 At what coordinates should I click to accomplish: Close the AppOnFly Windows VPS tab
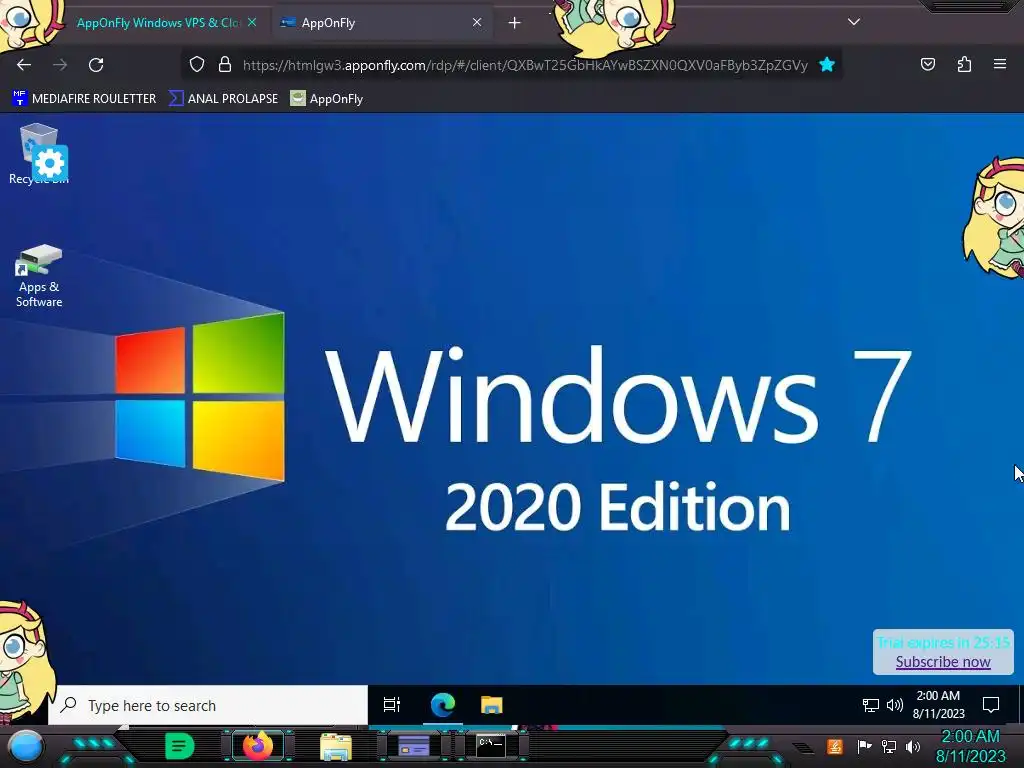[252, 22]
